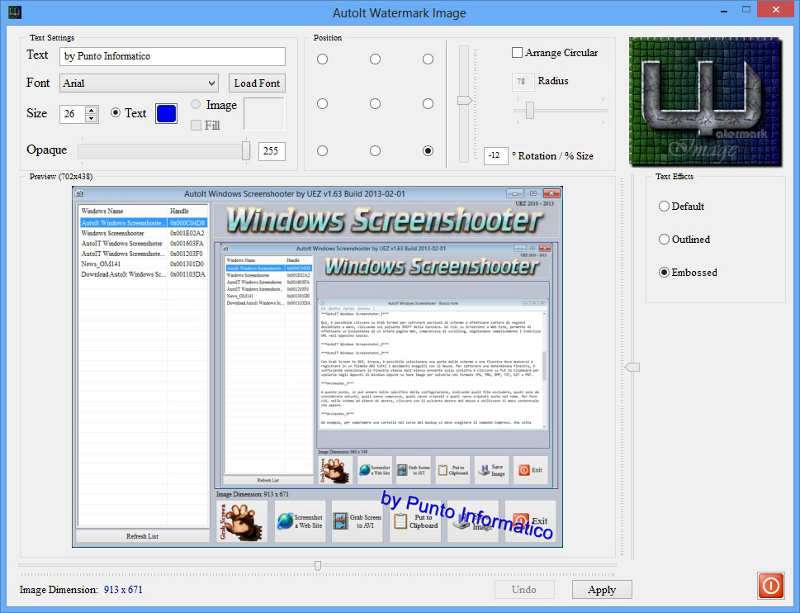Select the Embossed text effect
800x613 pixels.
pyautogui.click(x=664, y=272)
